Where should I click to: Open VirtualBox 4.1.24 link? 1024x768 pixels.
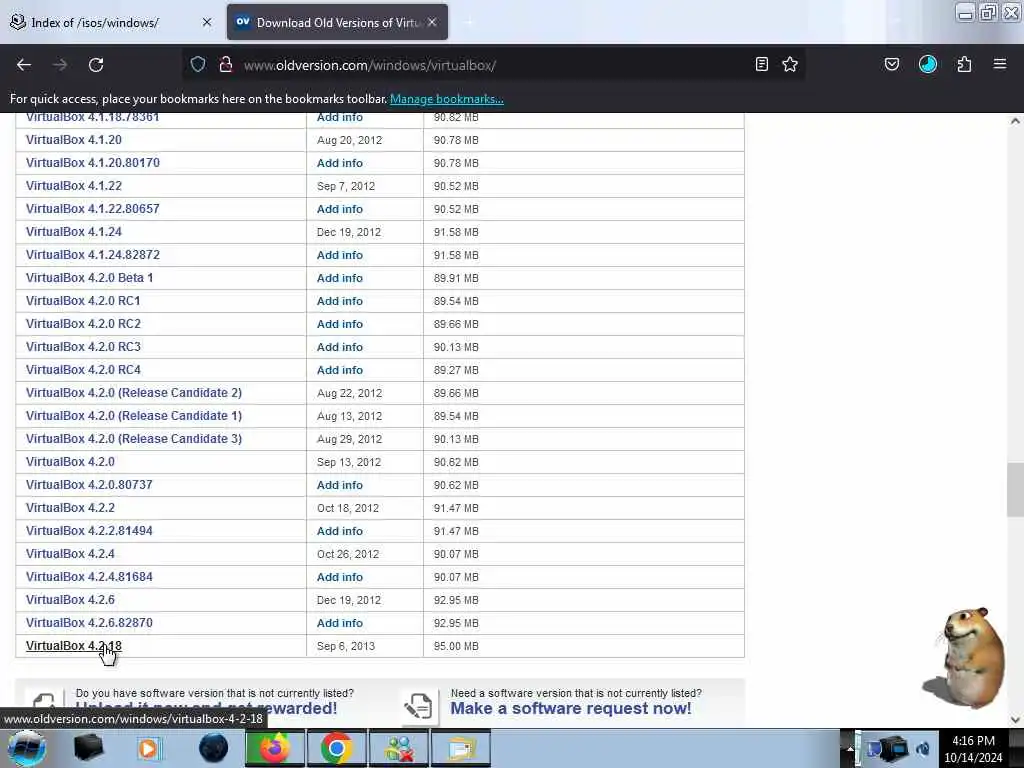(74, 232)
